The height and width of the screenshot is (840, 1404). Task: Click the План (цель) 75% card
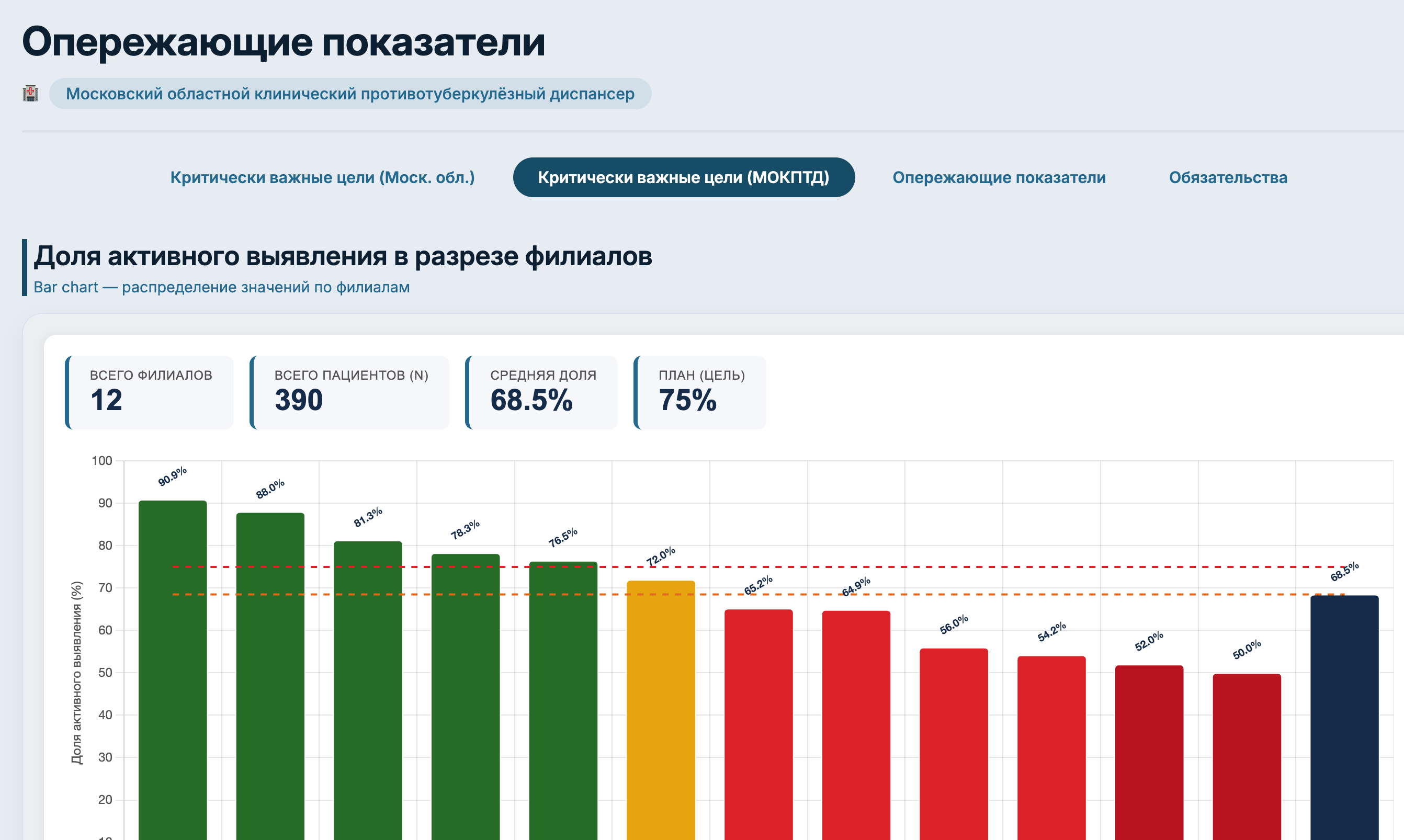click(x=700, y=392)
